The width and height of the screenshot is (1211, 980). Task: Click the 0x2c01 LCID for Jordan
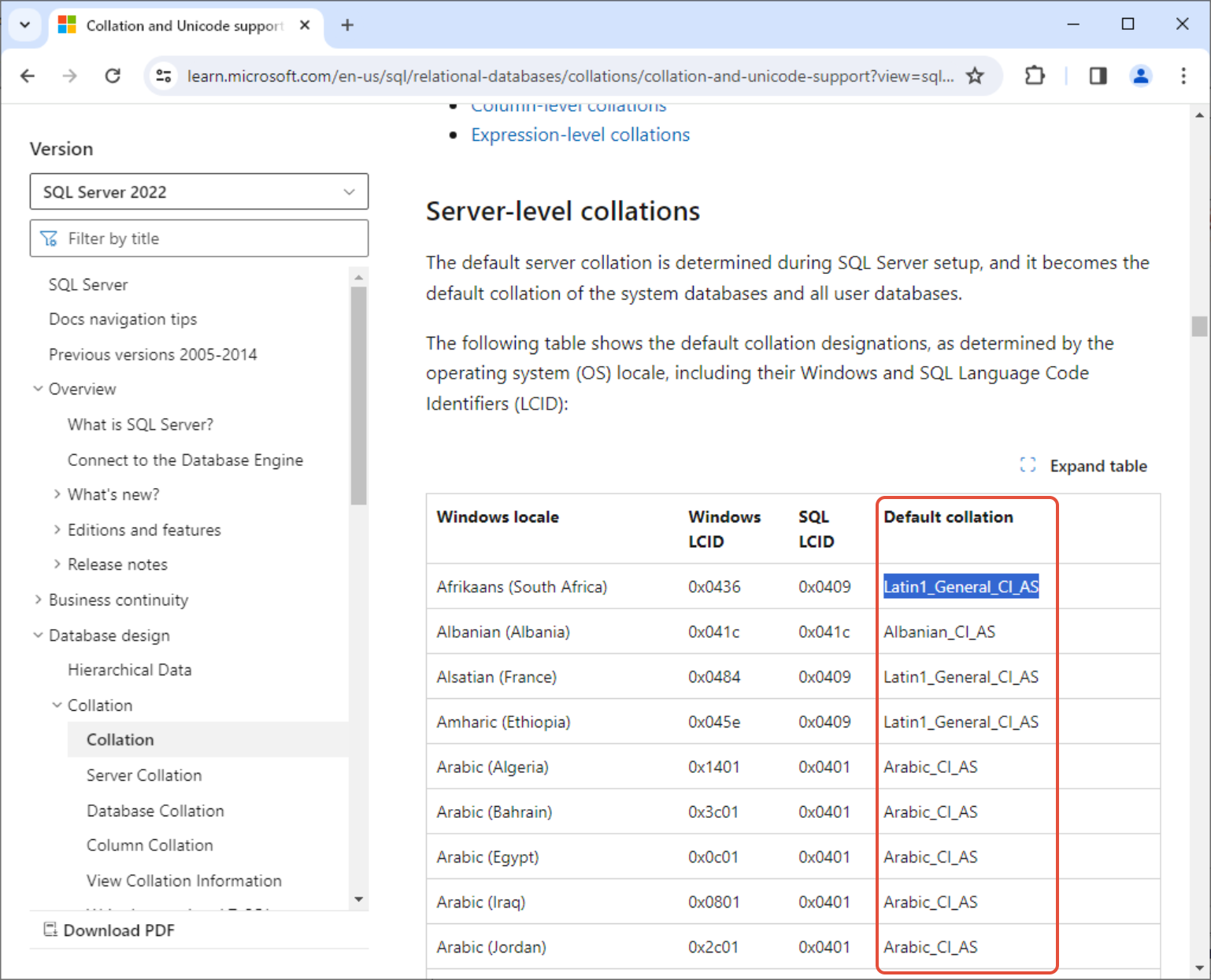tap(713, 947)
